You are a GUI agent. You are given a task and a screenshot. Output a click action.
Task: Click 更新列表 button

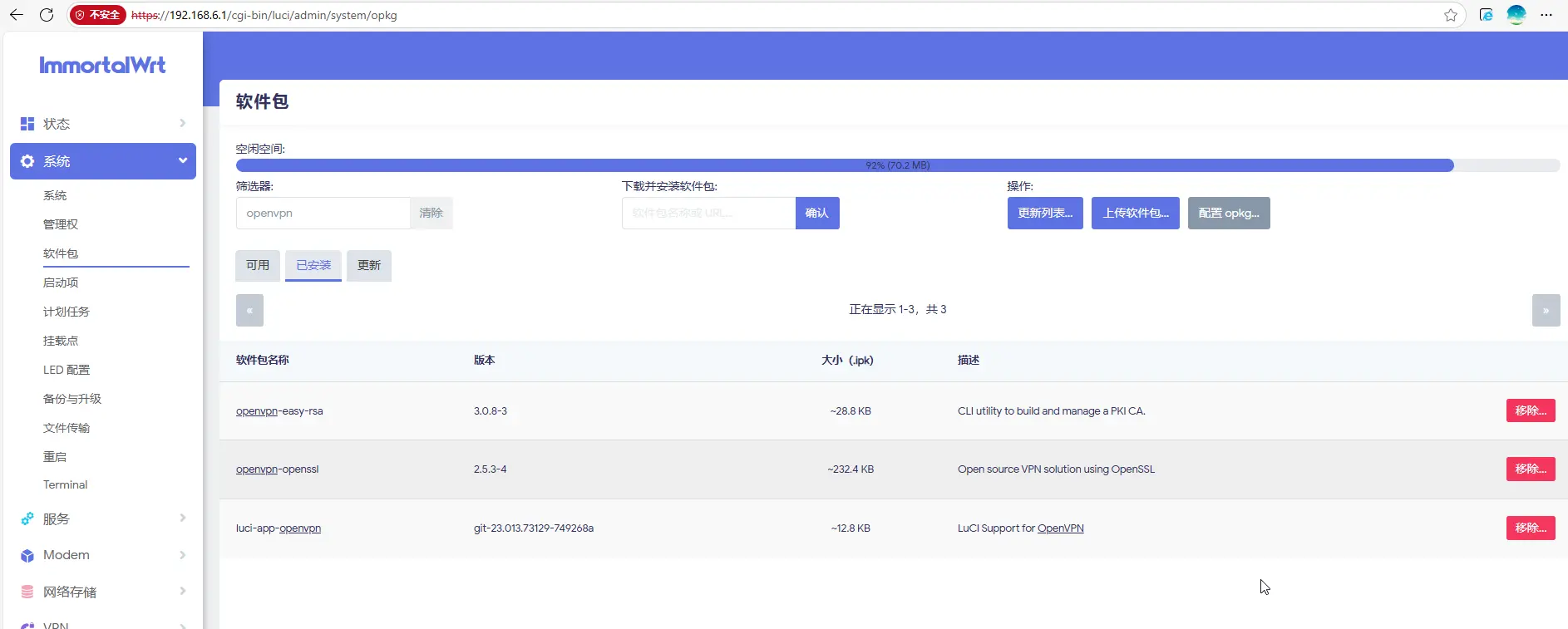1044,213
